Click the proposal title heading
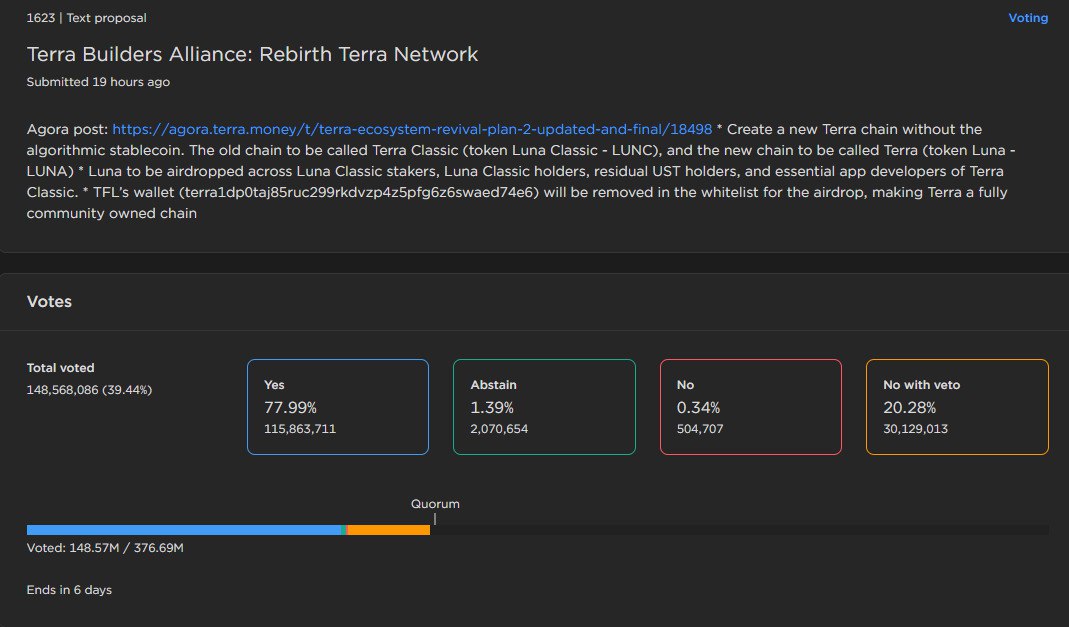The height and width of the screenshot is (627, 1069). pos(252,54)
